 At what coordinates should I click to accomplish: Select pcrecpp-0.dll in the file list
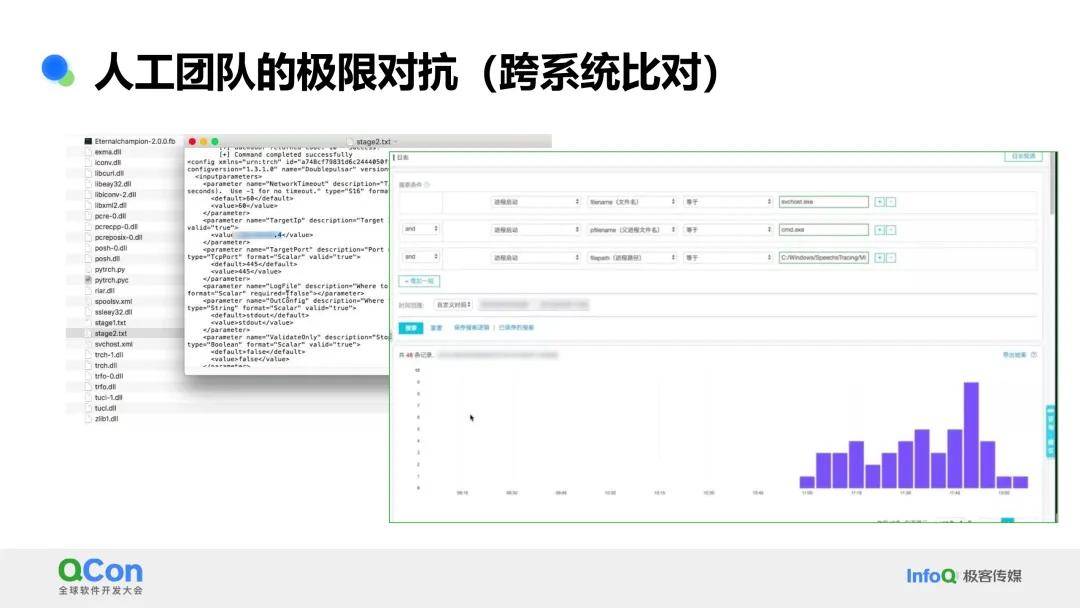(116, 227)
